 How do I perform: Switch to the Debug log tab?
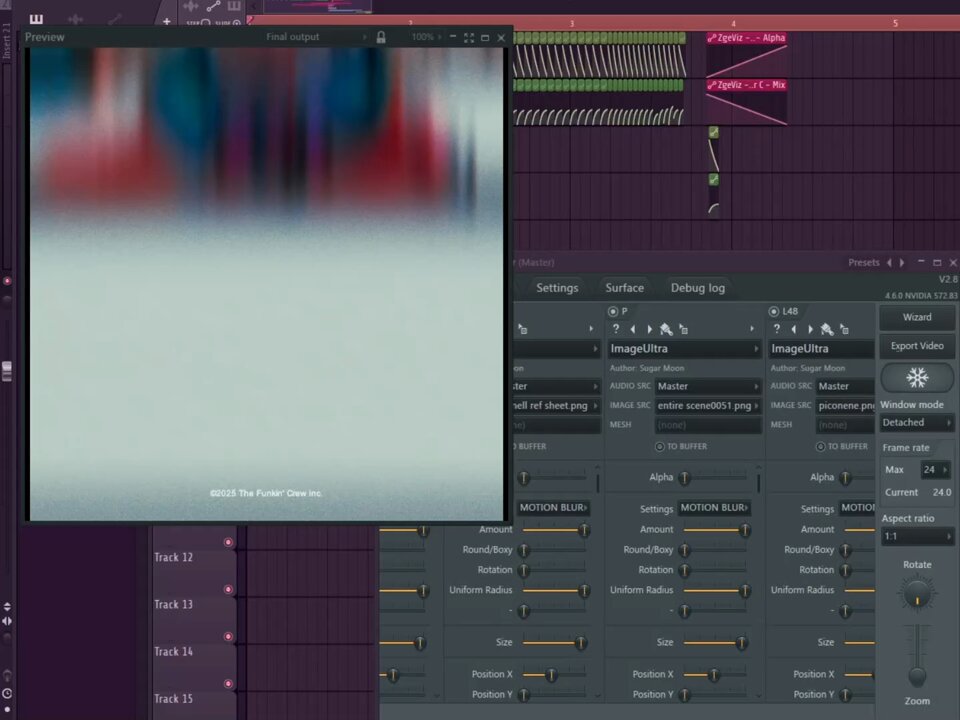(697, 288)
